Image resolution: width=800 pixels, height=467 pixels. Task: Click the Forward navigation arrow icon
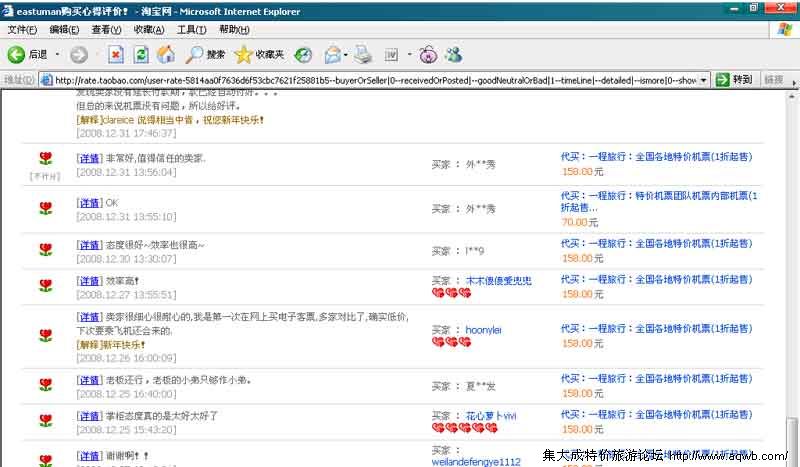pos(79,54)
